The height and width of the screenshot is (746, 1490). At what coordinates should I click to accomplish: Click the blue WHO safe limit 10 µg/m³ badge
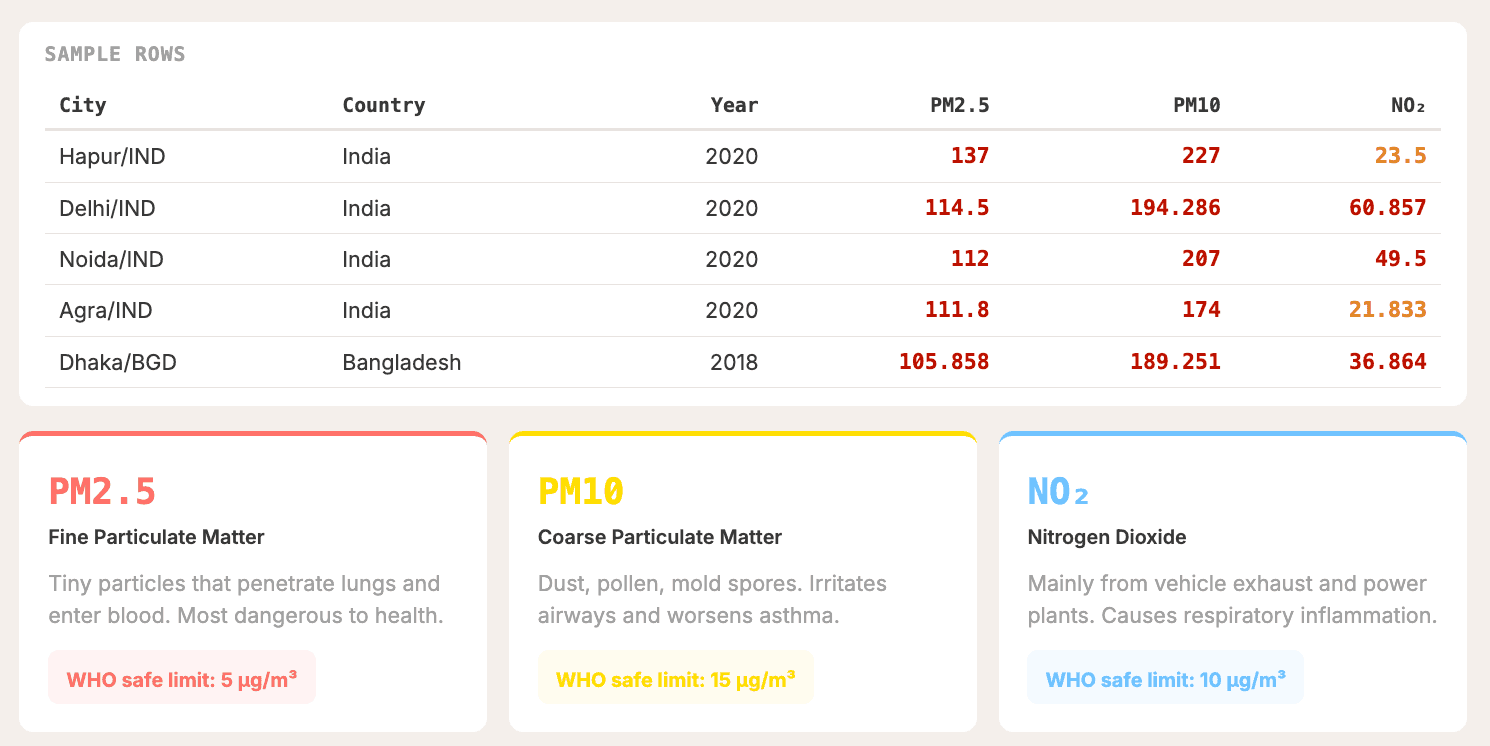(1165, 678)
